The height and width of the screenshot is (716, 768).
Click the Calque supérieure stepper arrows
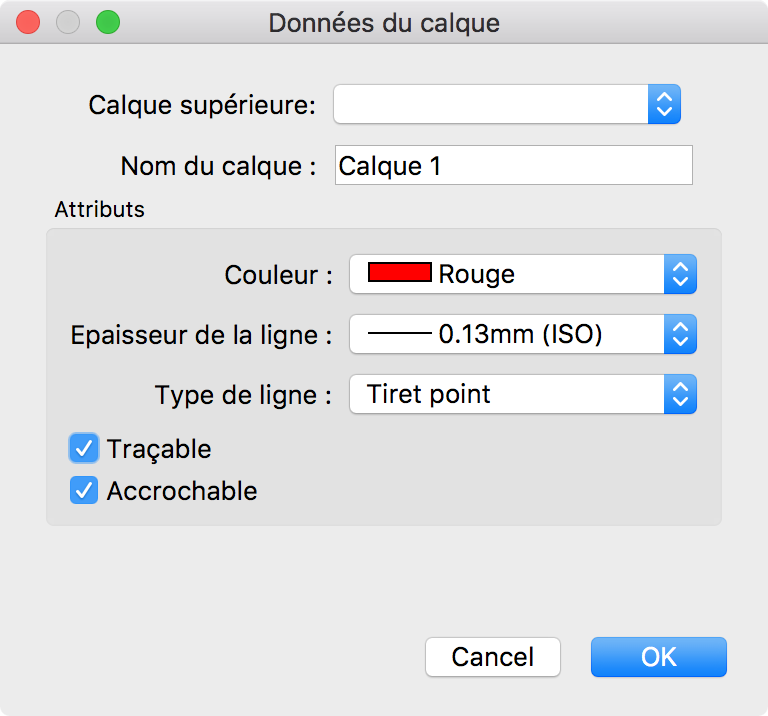point(664,104)
